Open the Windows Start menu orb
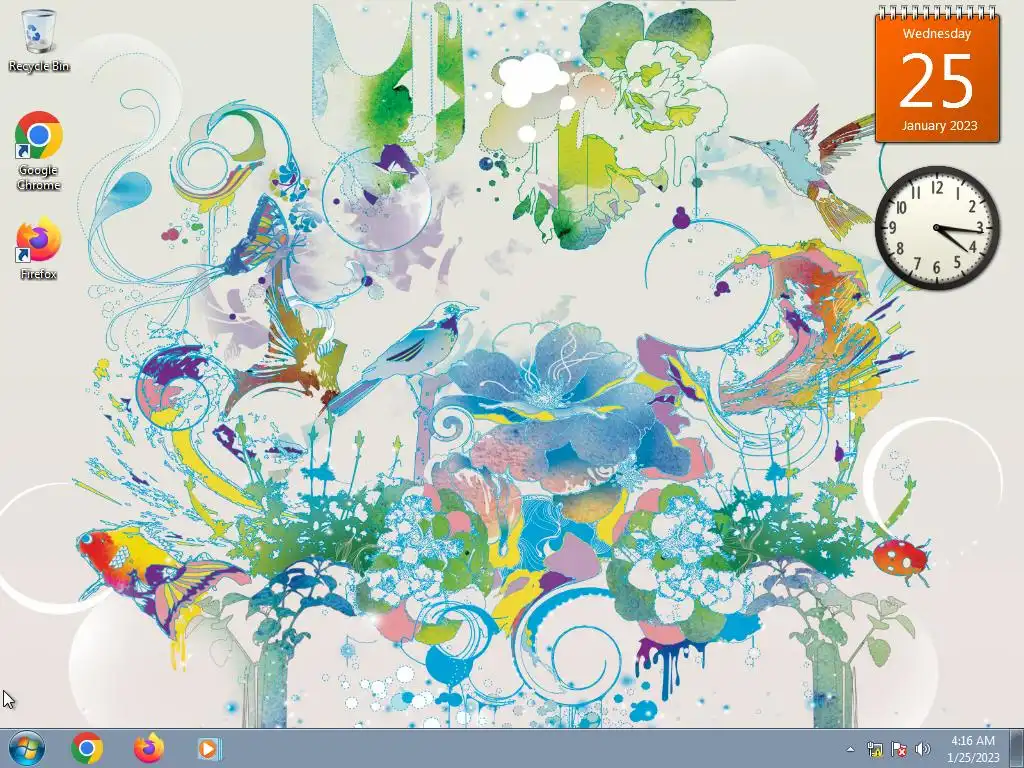The height and width of the screenshot is (768, 1024). (x=27, y=748)
